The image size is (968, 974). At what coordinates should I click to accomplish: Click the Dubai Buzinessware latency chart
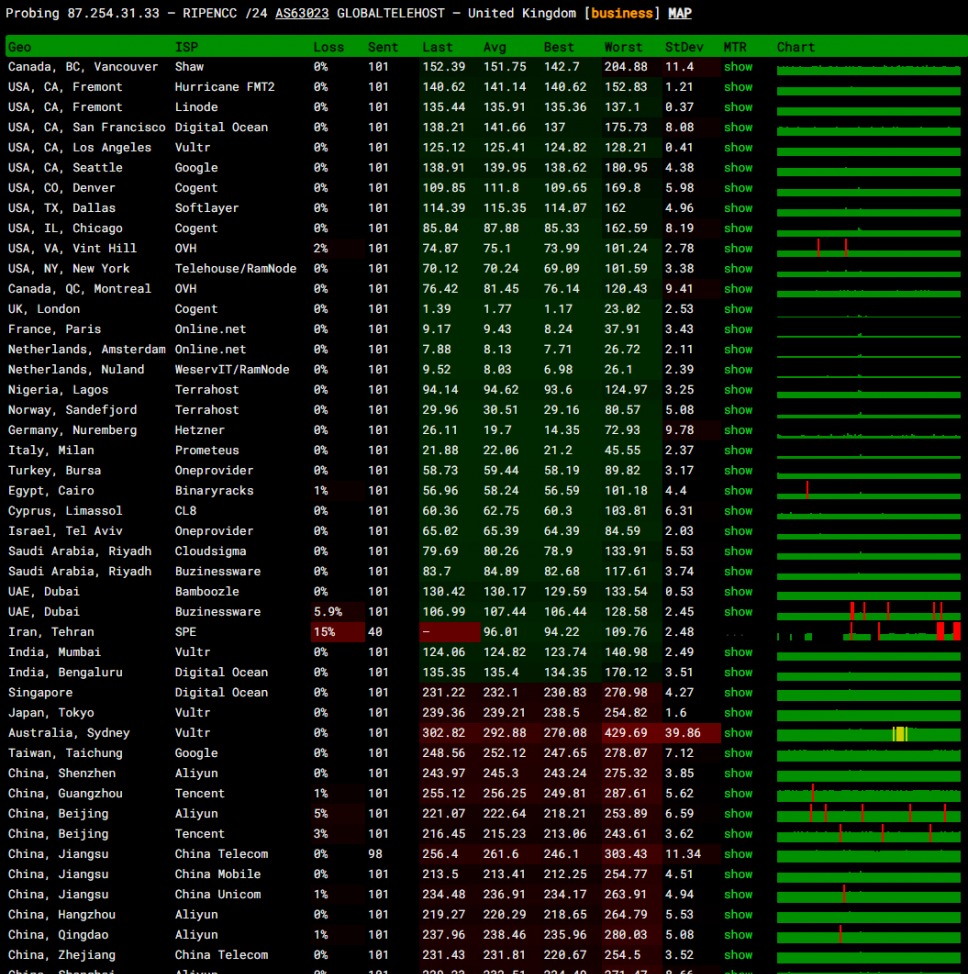click(869, 612)
